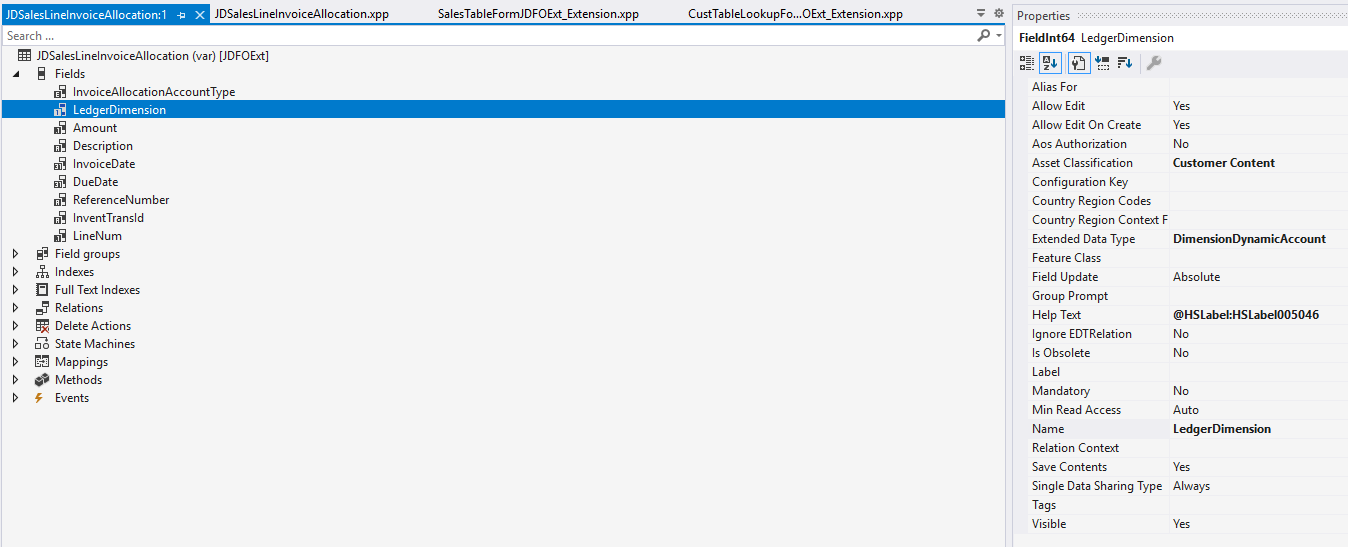Viewport: 1348px width, 547px height.
Task: Close the JDSalesLineInvoiceAllocation:1 designer tab
Action: click(x=199, y=15)
